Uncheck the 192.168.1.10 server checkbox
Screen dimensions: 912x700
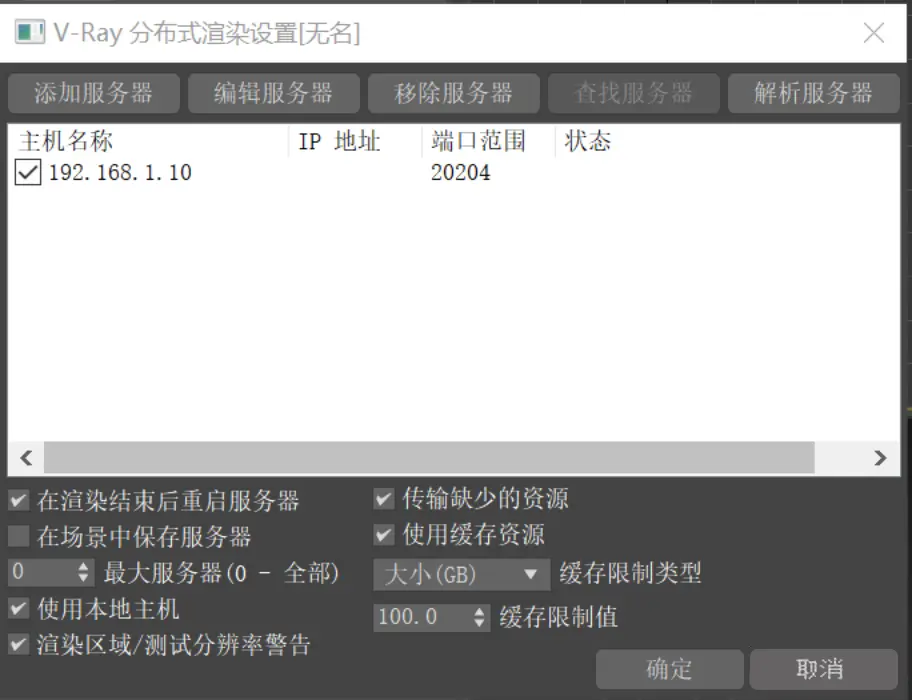(x=28, y=172)
